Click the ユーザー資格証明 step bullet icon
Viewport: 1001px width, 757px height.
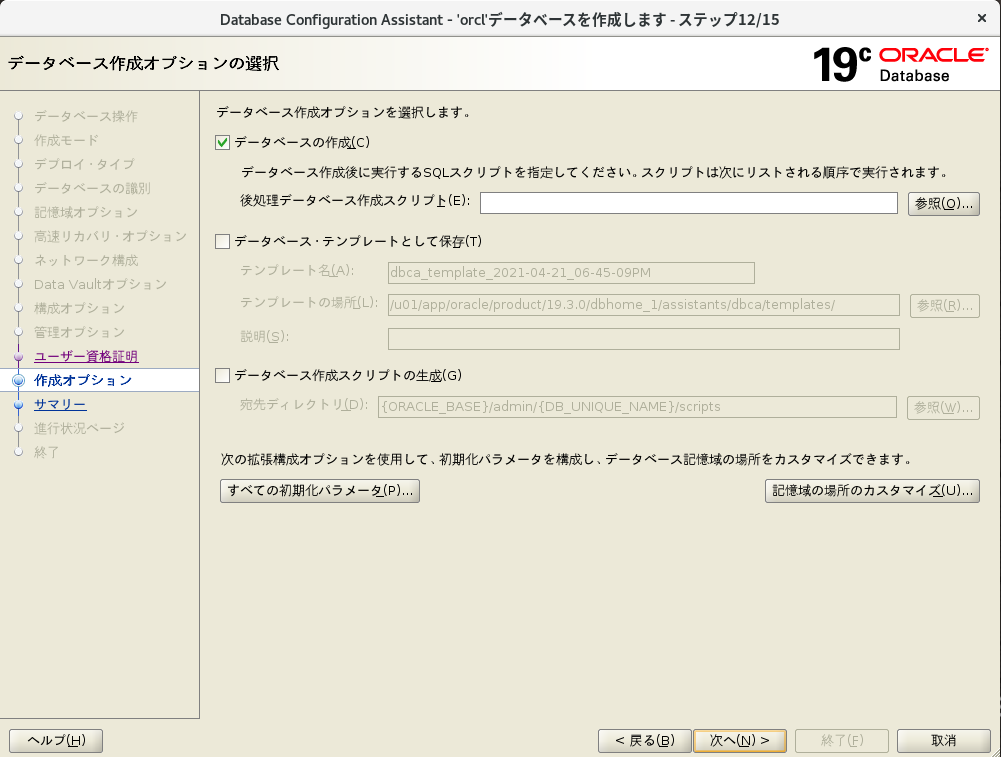(x=18, y=357)
